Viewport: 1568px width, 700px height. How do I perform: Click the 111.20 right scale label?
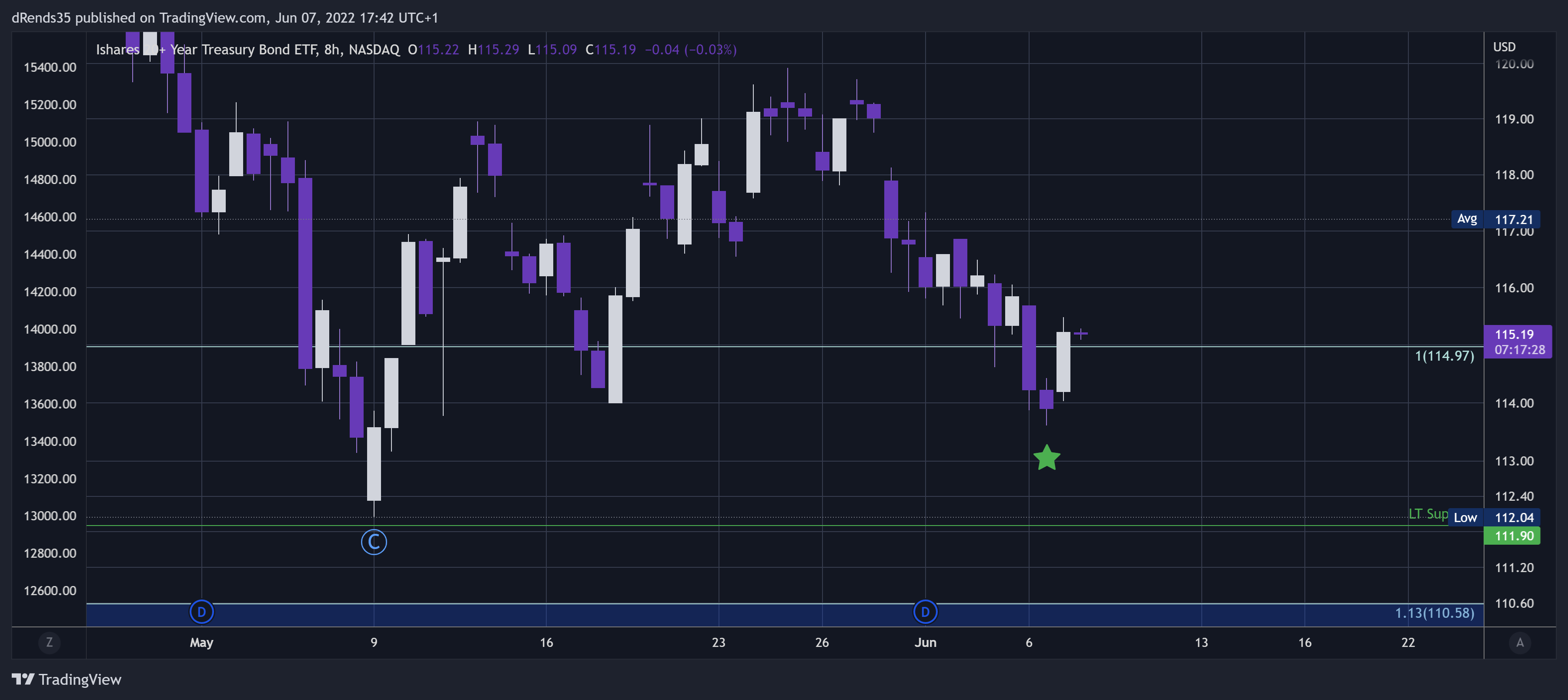(1514, 567)
